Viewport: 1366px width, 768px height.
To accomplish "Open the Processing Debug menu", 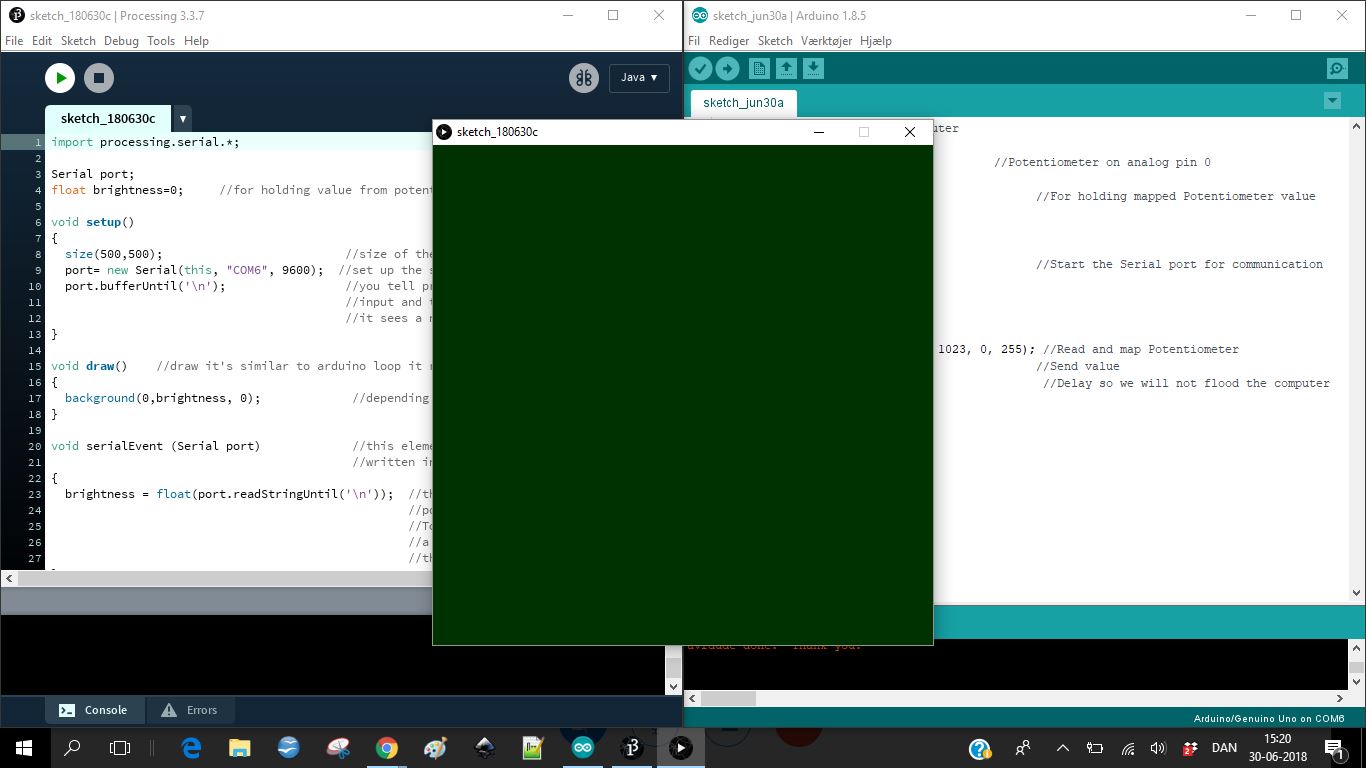I will (x=121, y=41).
